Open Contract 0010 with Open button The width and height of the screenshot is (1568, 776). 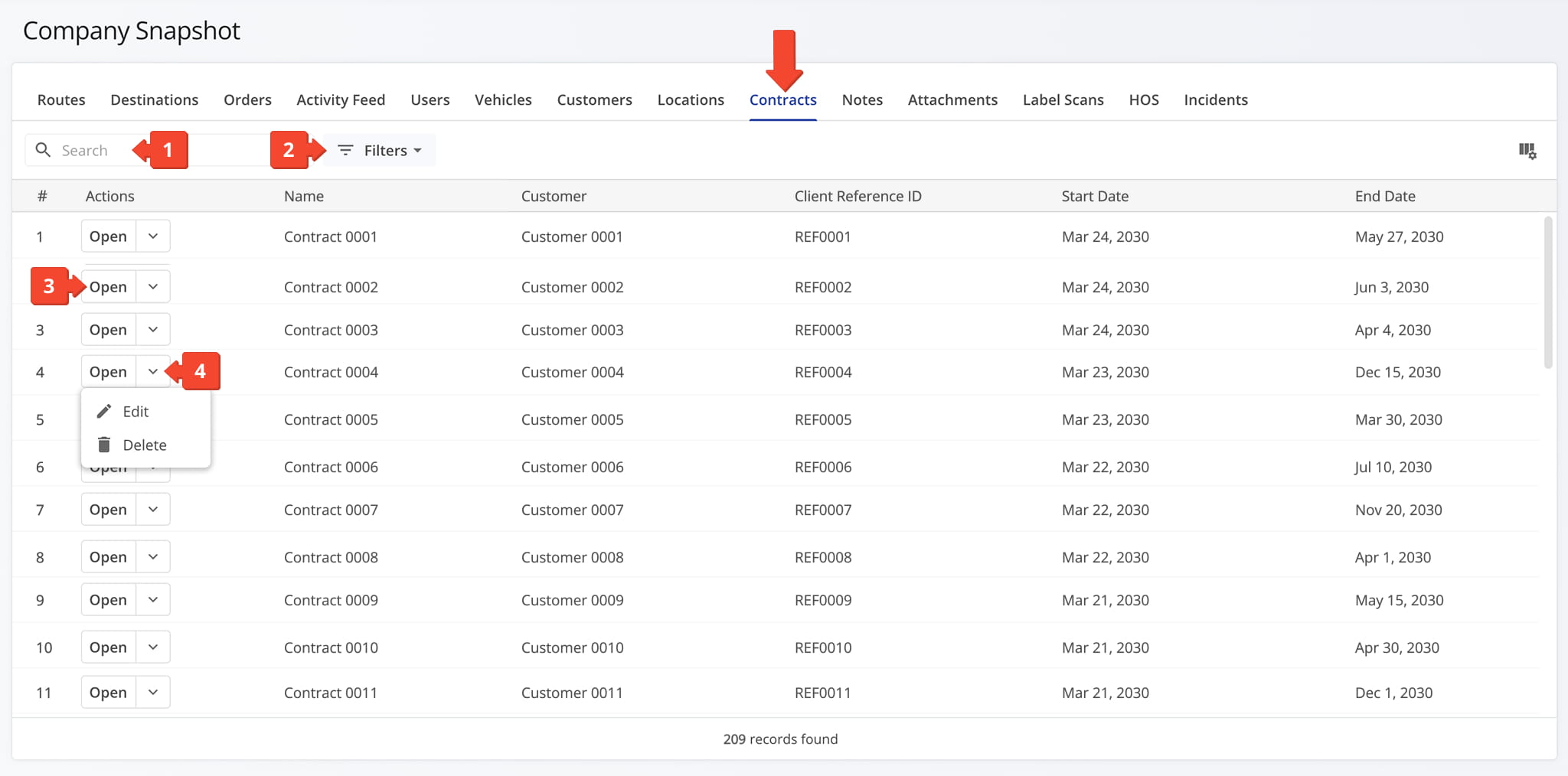pos(109,647)
